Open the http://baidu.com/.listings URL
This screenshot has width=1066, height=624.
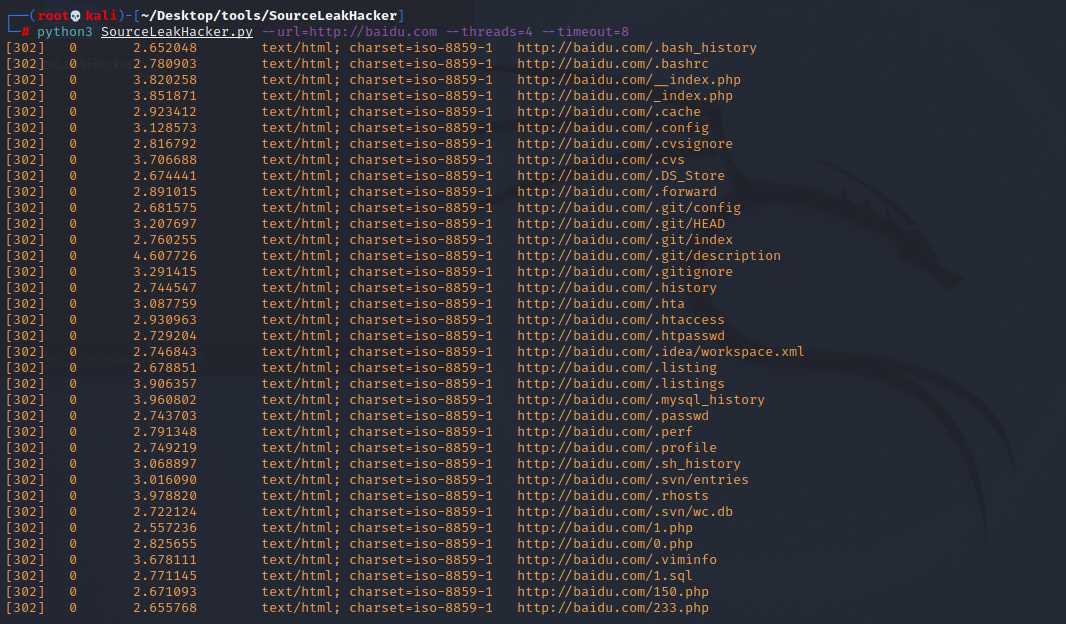tap(621, 383)
